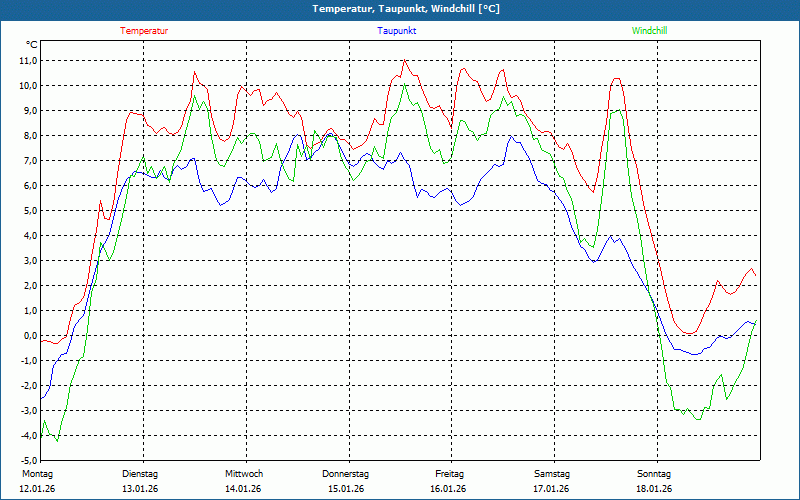The height and width of the screenshot is (500, 800).
Task: Click the °C unit label on axis
Action: click(x=31, y=45)
